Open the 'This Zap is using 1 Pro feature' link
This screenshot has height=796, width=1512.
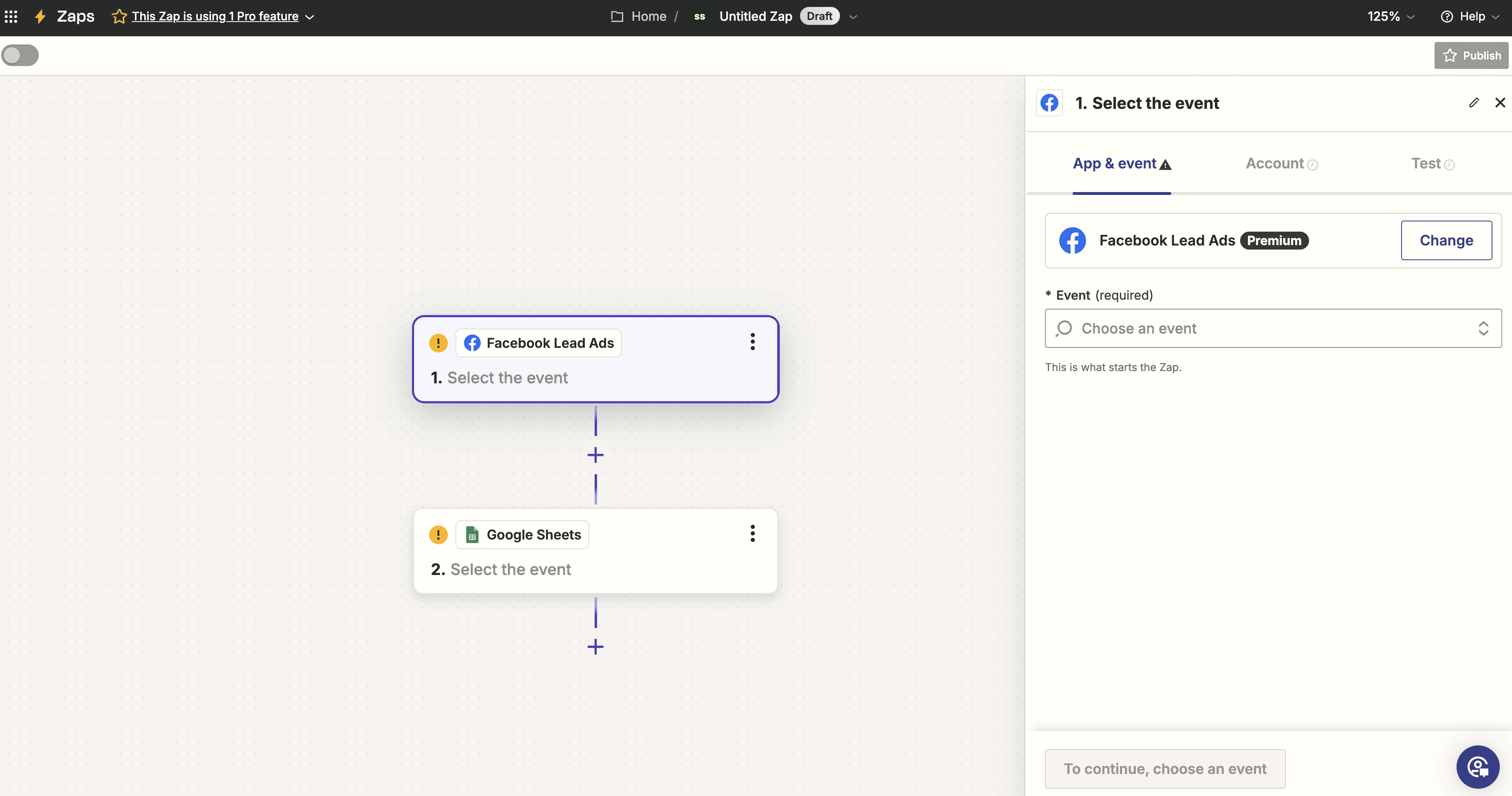pos(215,16)
